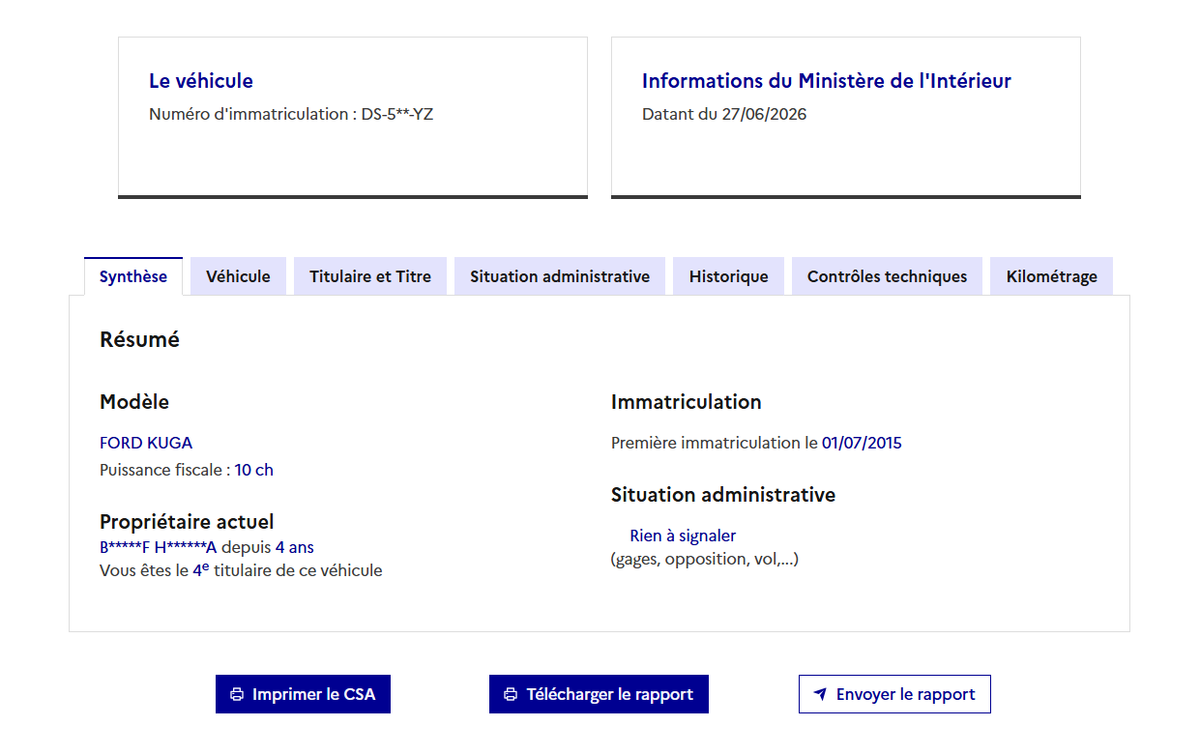This screenshot has height=750, width=1200.
Task: Switch to the Kilométrage tab
Action: pos(1052,277)
